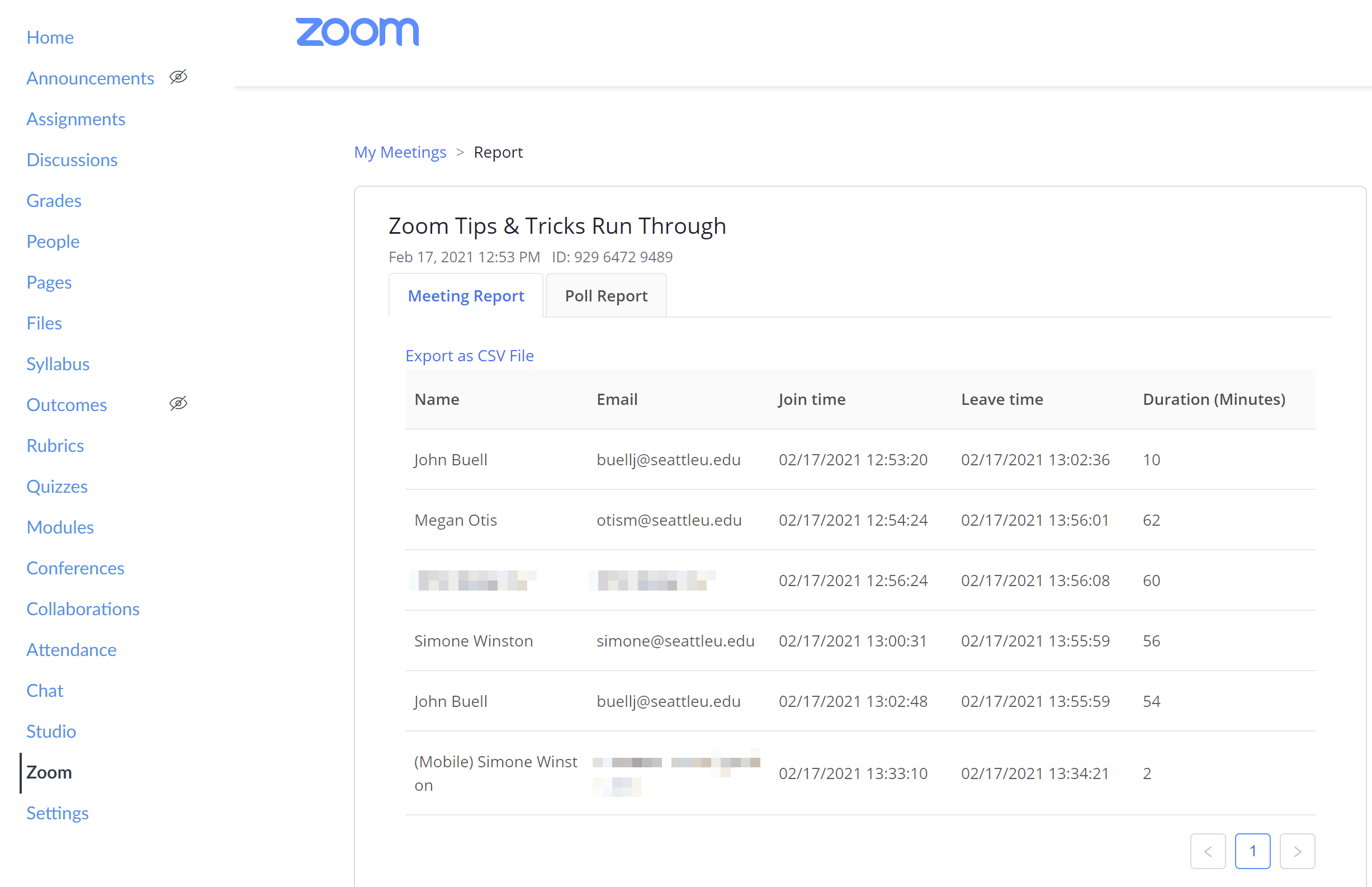Viewport: 1372px width, 887px height.
Task: Switch to the Poll Report tab
Action: (x=606, y=296)
